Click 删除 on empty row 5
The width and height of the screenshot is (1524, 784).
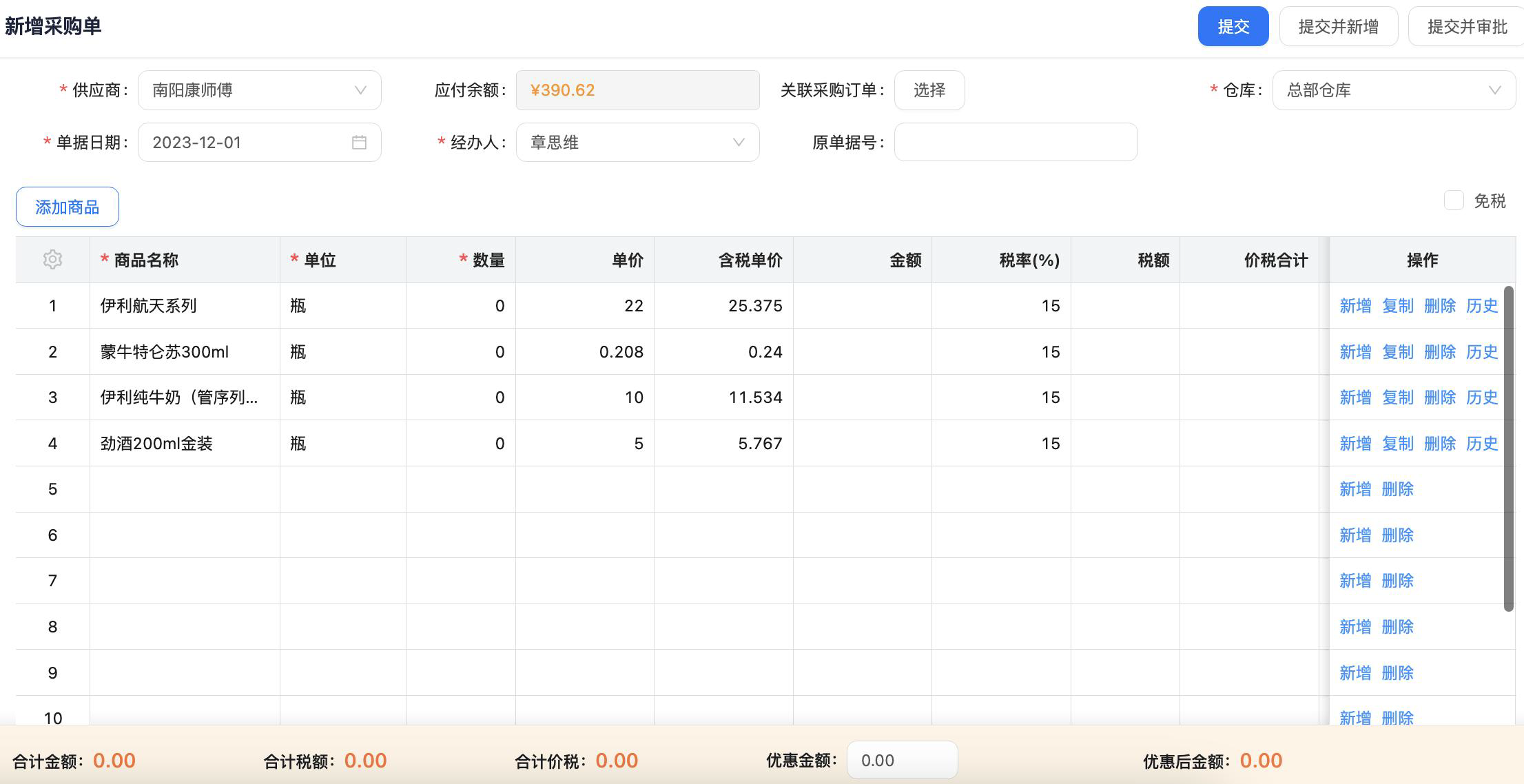click(1397, 488)
